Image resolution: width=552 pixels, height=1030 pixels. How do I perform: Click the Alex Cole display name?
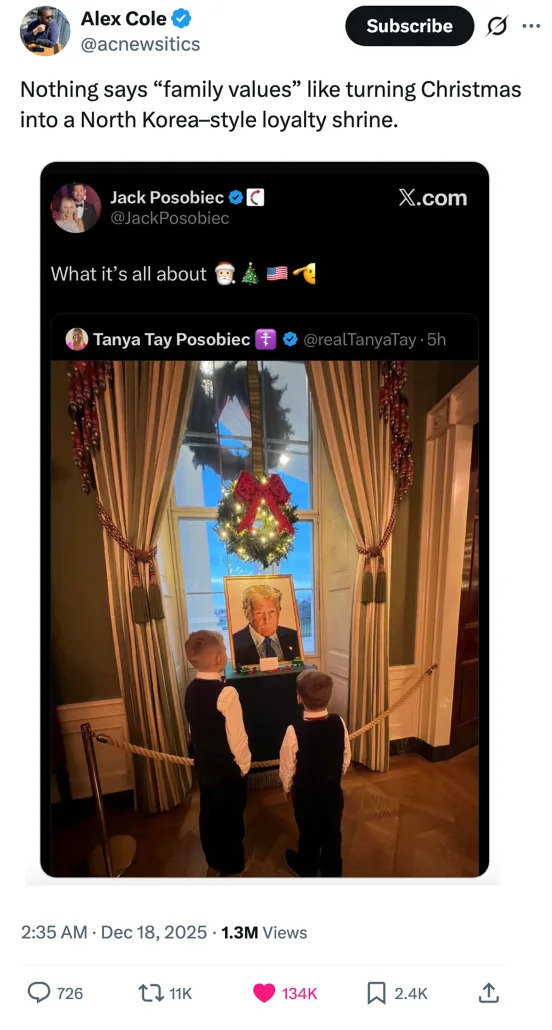(124, 20)
